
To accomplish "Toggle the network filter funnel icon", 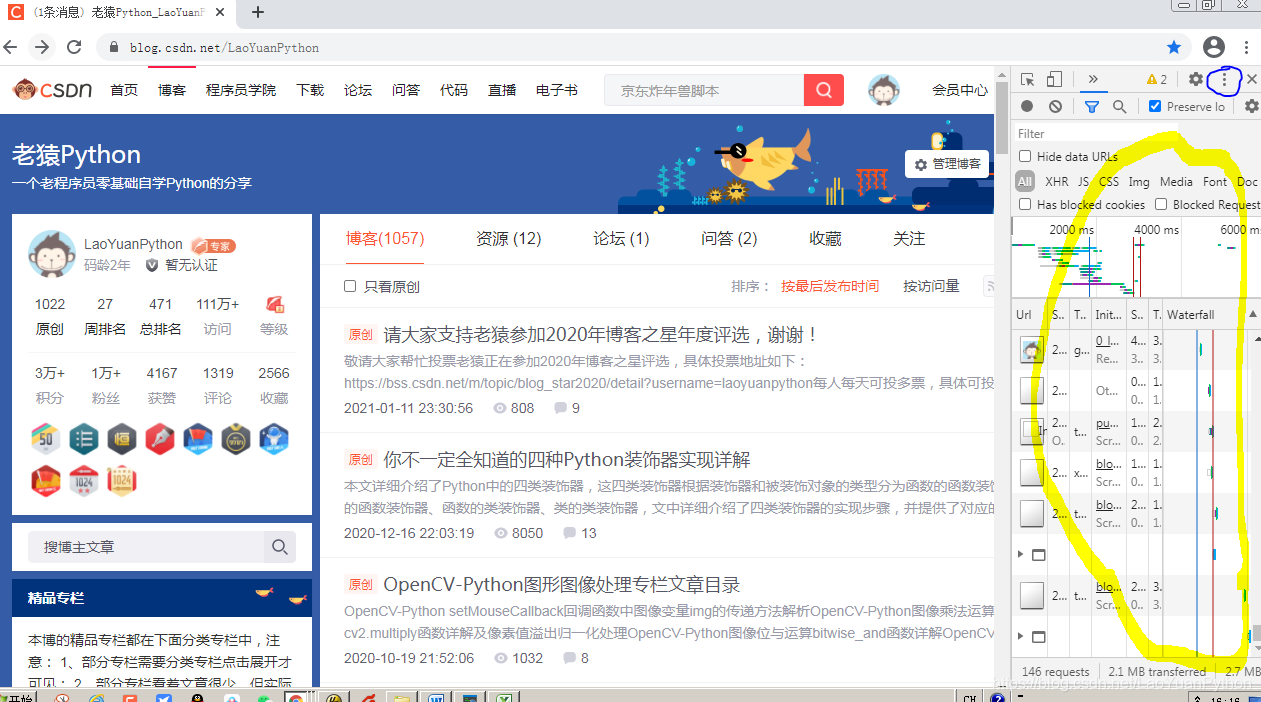I will coord(1092,106).
